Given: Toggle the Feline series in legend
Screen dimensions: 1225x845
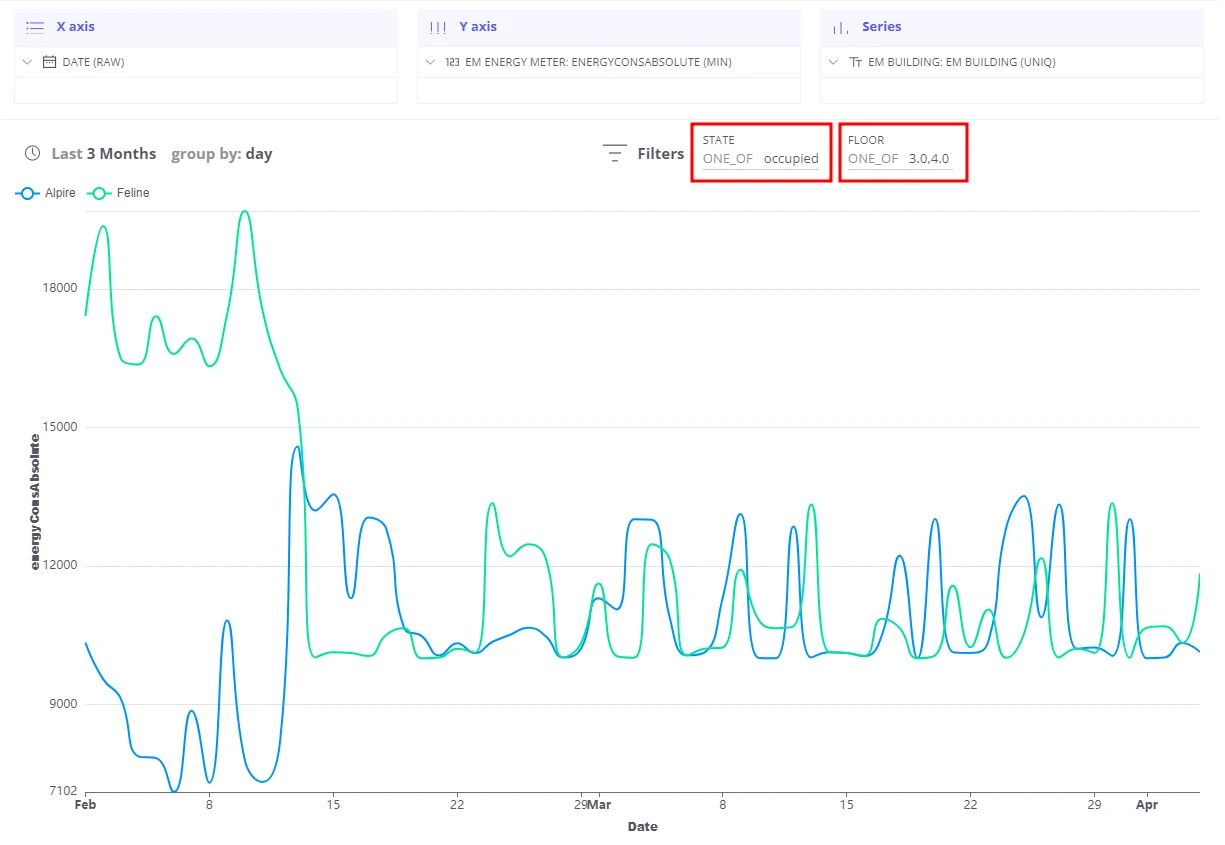Looking at the screenshot, I should (x=118, y=193).
